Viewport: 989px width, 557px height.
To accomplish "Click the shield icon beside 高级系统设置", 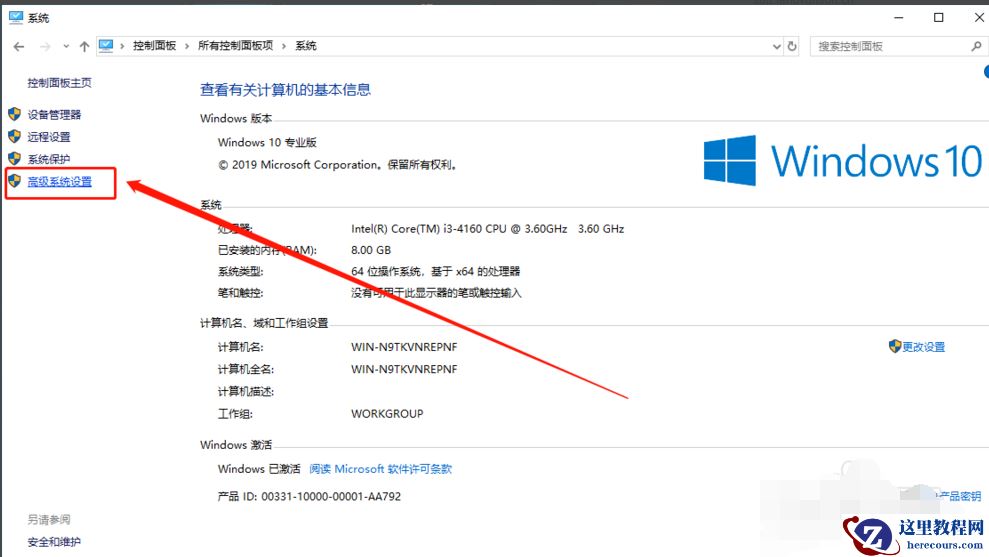I will 15,181.
